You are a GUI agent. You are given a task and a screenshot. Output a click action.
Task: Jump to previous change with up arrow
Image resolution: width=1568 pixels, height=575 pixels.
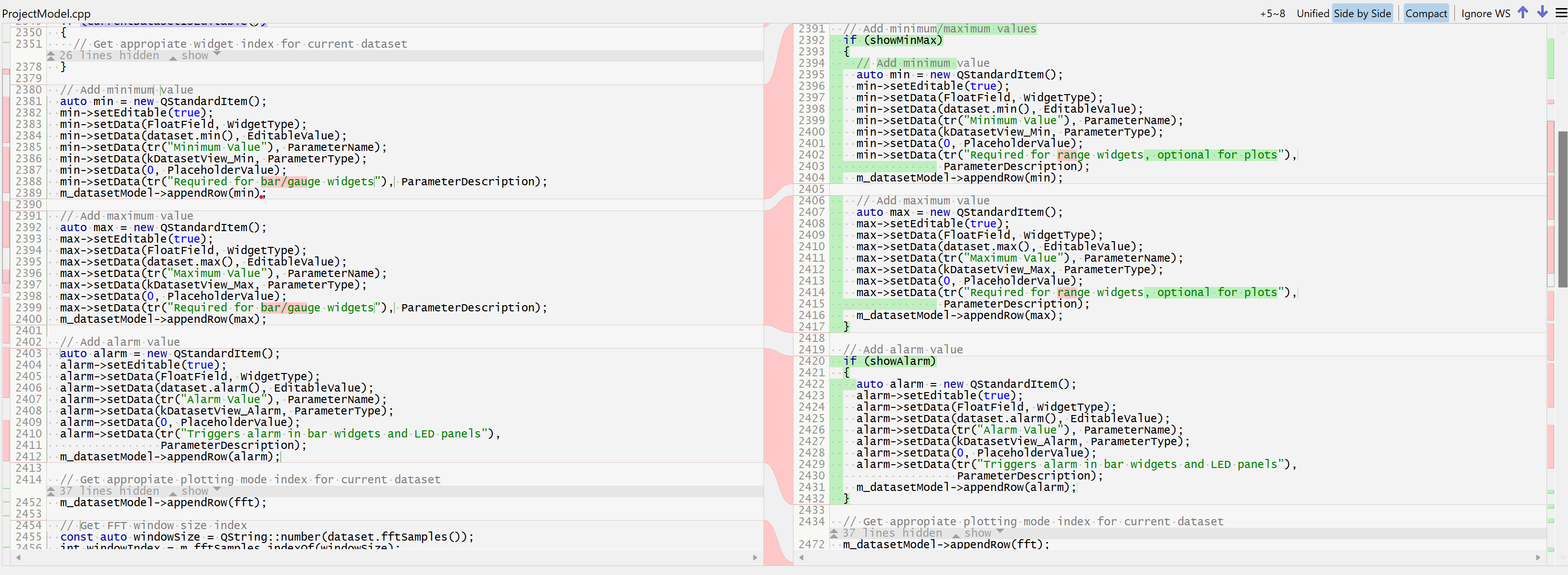click(1522, 13)
